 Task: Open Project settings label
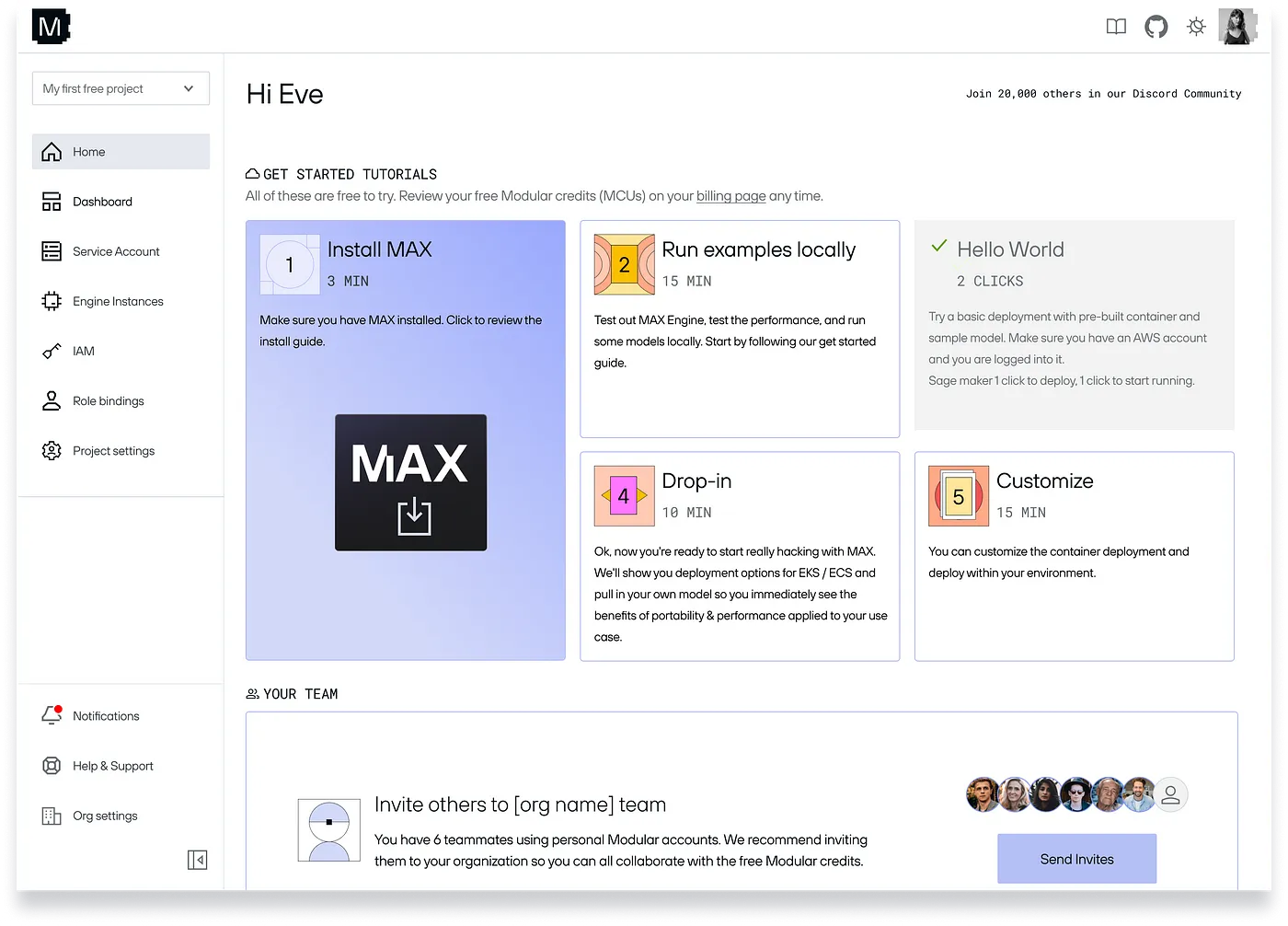(114, 451)
